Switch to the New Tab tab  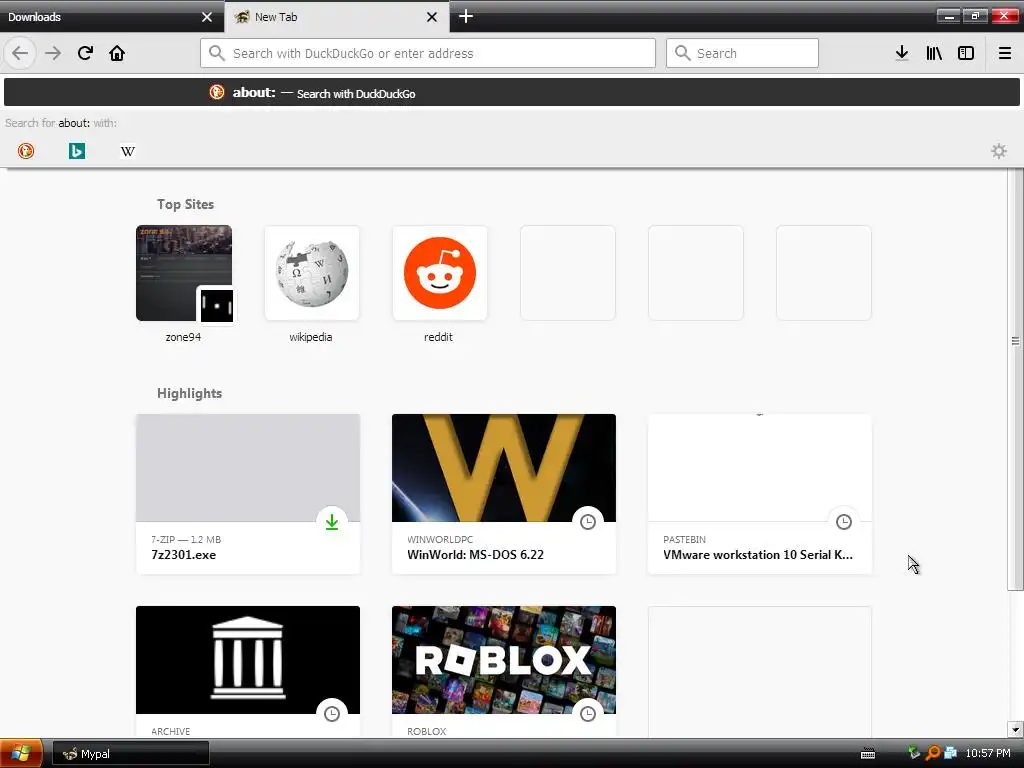(336, 17)
